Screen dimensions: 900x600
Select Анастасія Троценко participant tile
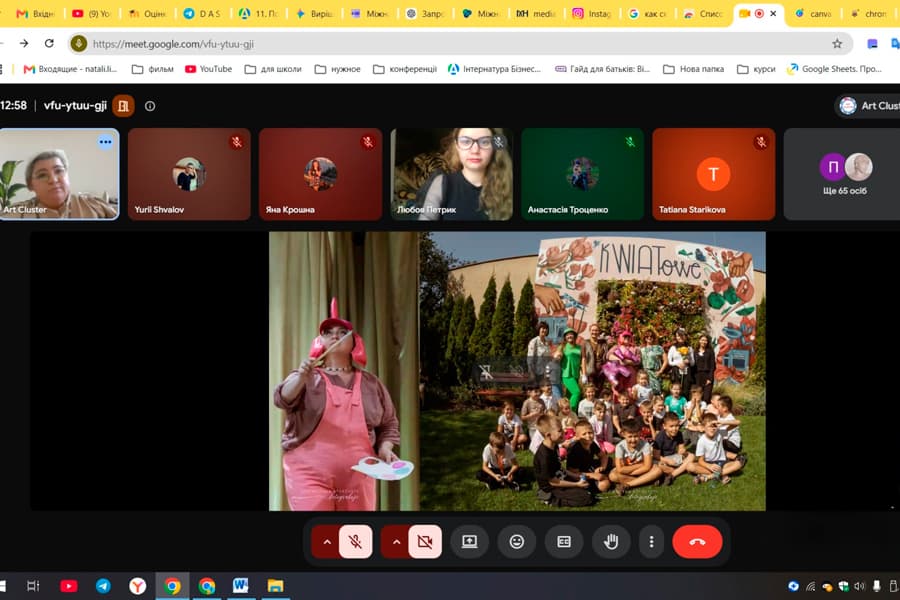(583, 174)
